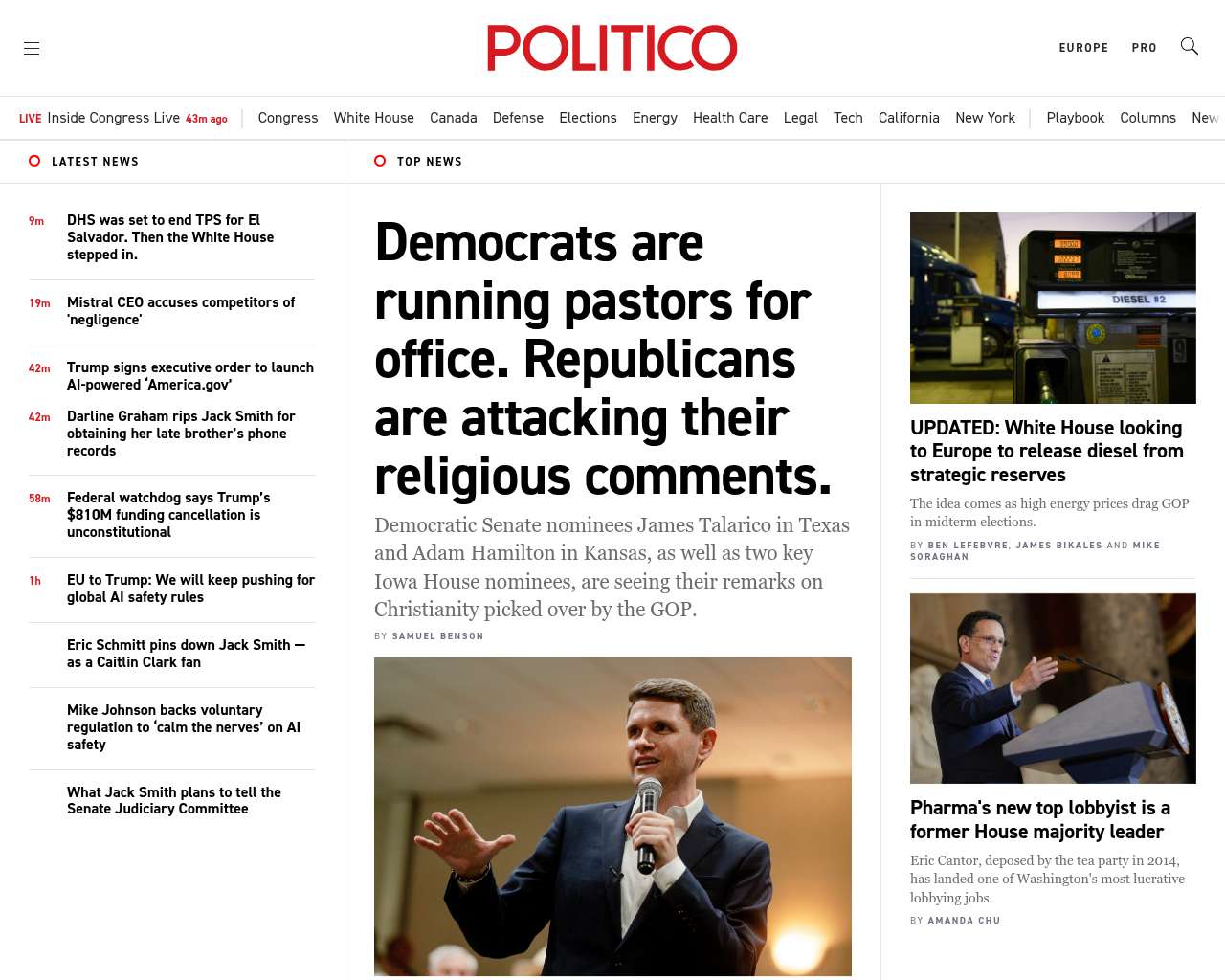Click diesel pump article thumbnail
This screenshot has height=980, width=1225.
(1053, 308)
